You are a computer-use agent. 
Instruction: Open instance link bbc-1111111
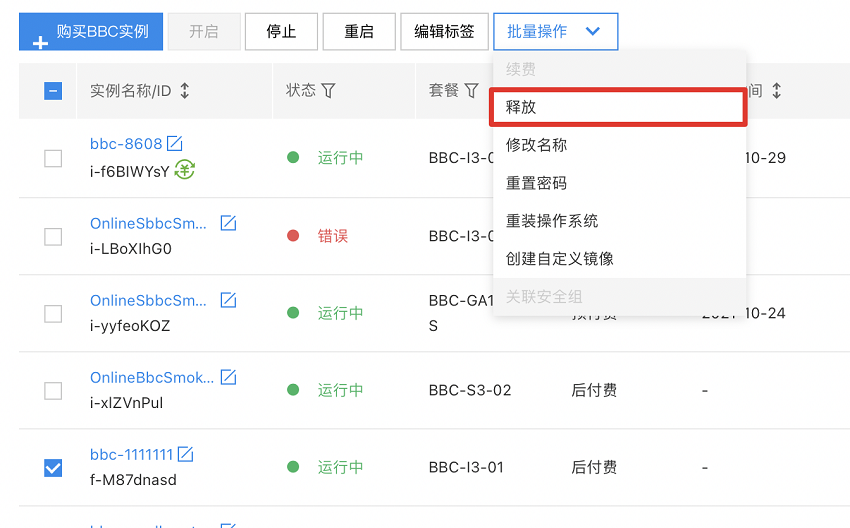click(132, 455)
